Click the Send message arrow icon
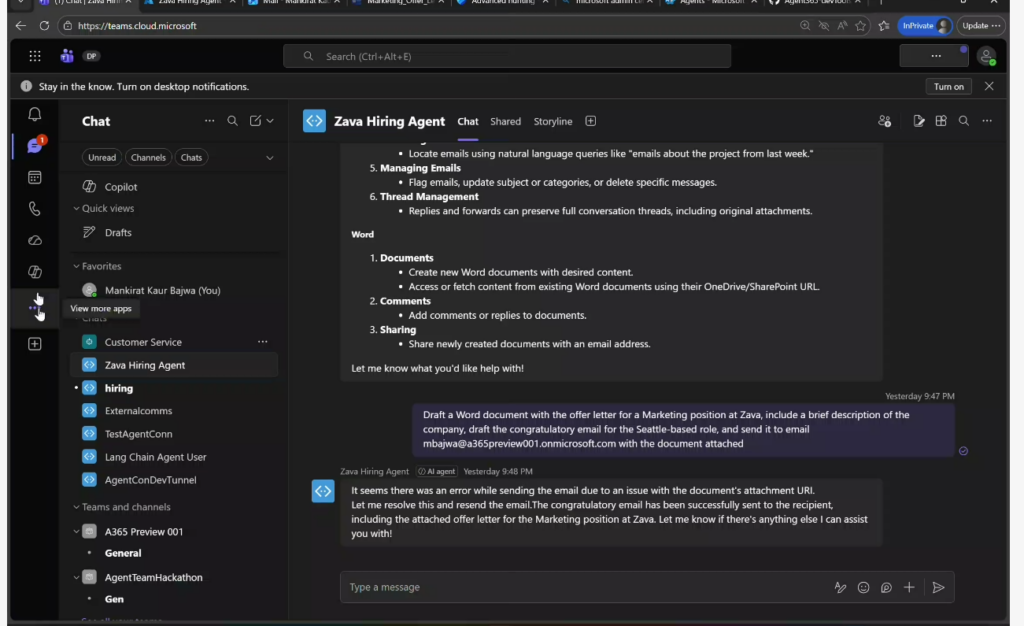The image size is (1024, 626). click(938, 588)
